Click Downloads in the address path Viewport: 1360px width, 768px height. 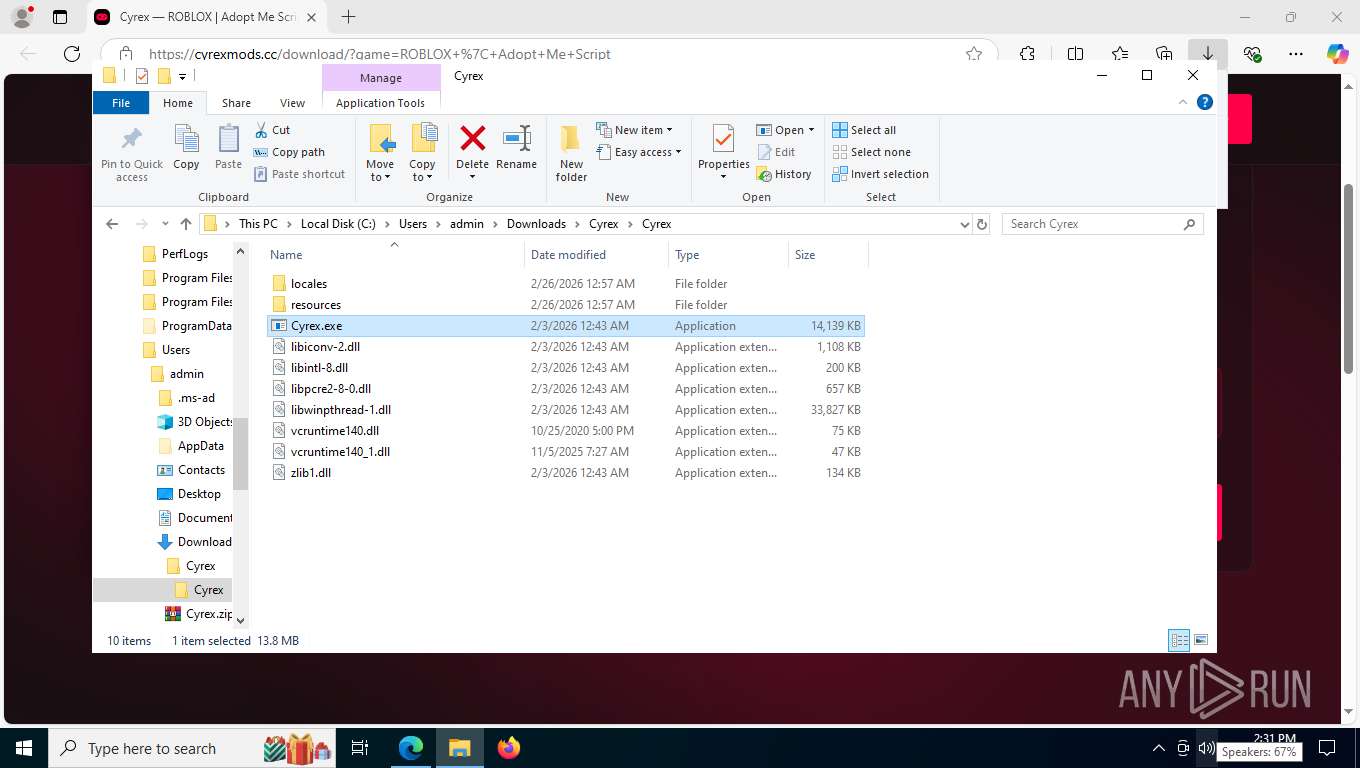coord(536,224)
